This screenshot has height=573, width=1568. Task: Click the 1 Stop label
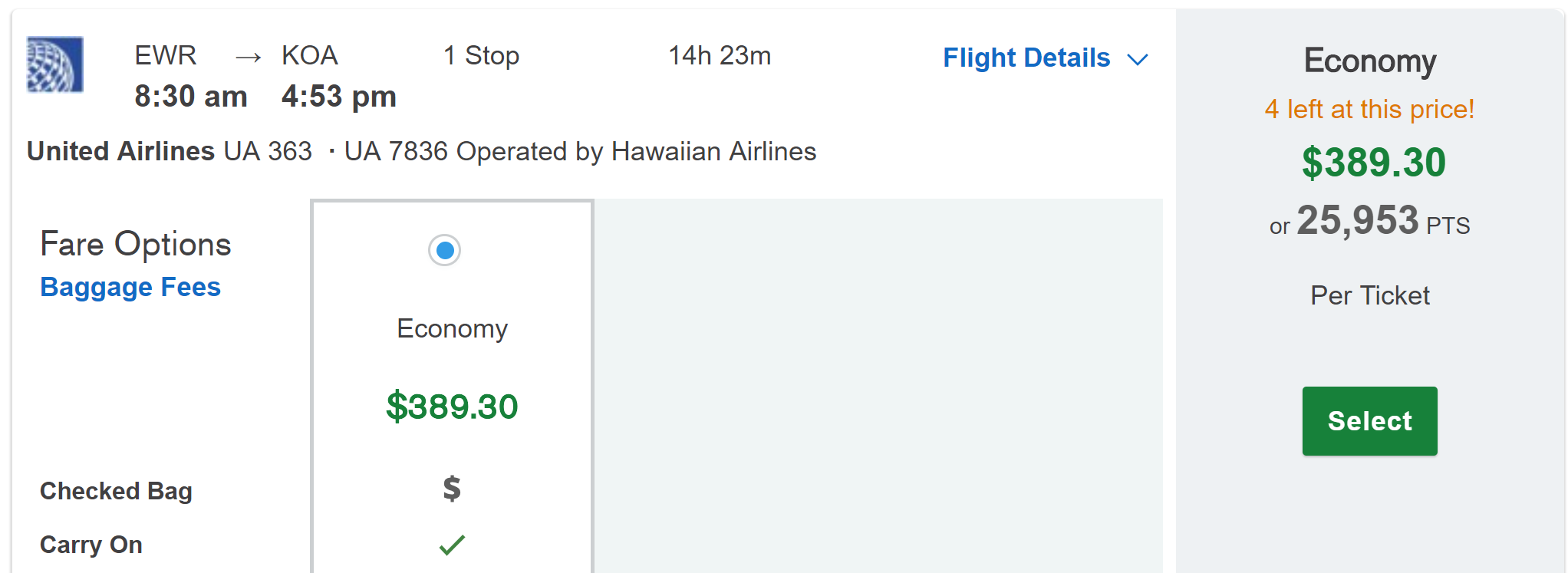click(481, 55)
